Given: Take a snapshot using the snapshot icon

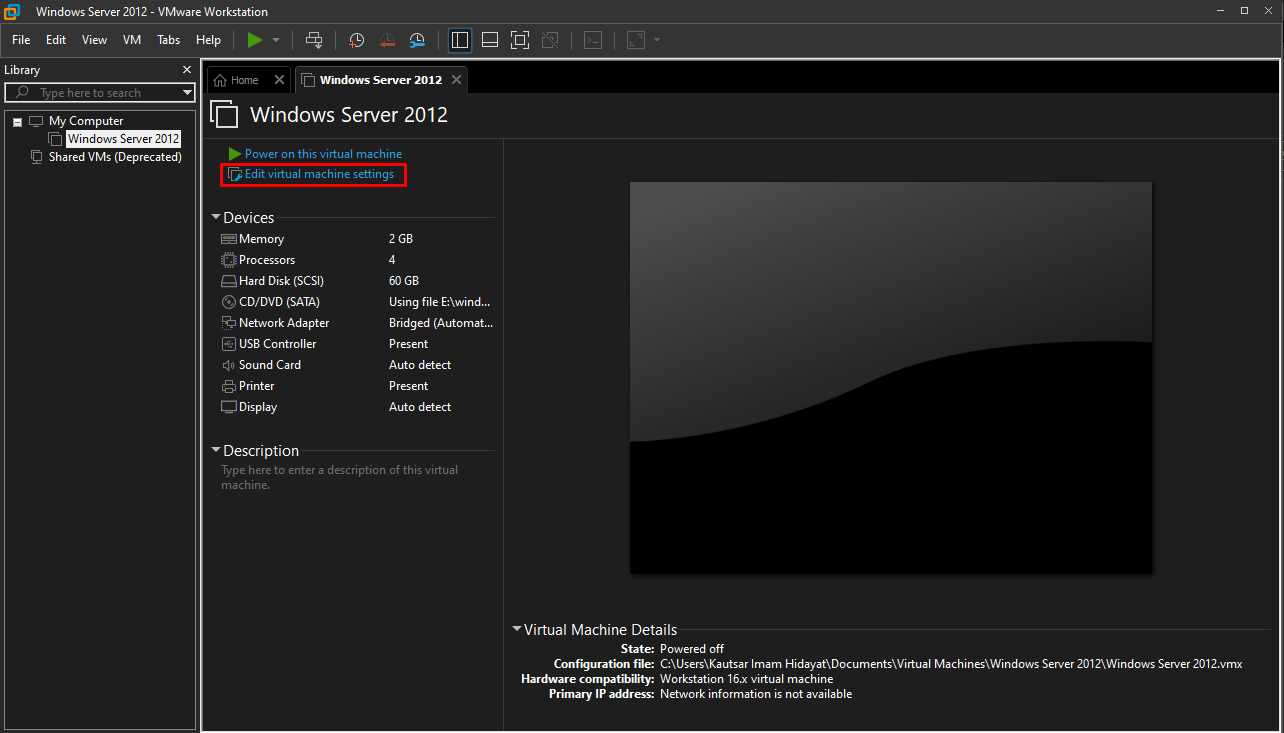Looking at the screenshot, I should (356, 40).
